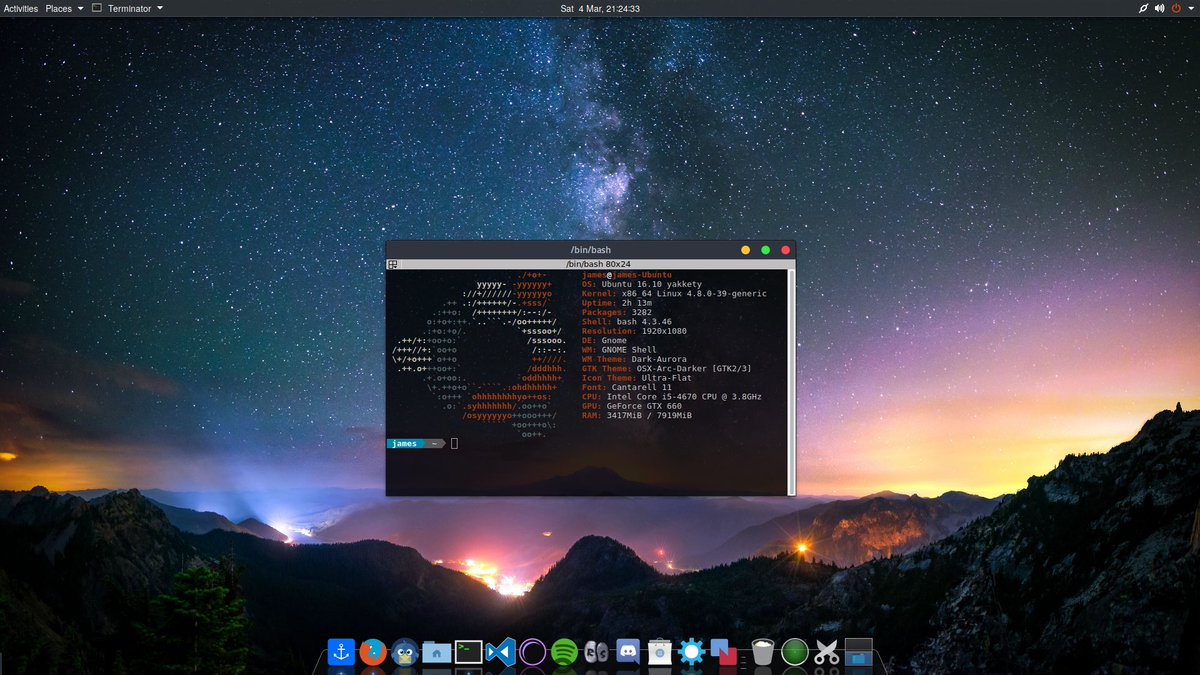
Task: Click the terminal's vertical scrollbar
Action: pos(792,381)
